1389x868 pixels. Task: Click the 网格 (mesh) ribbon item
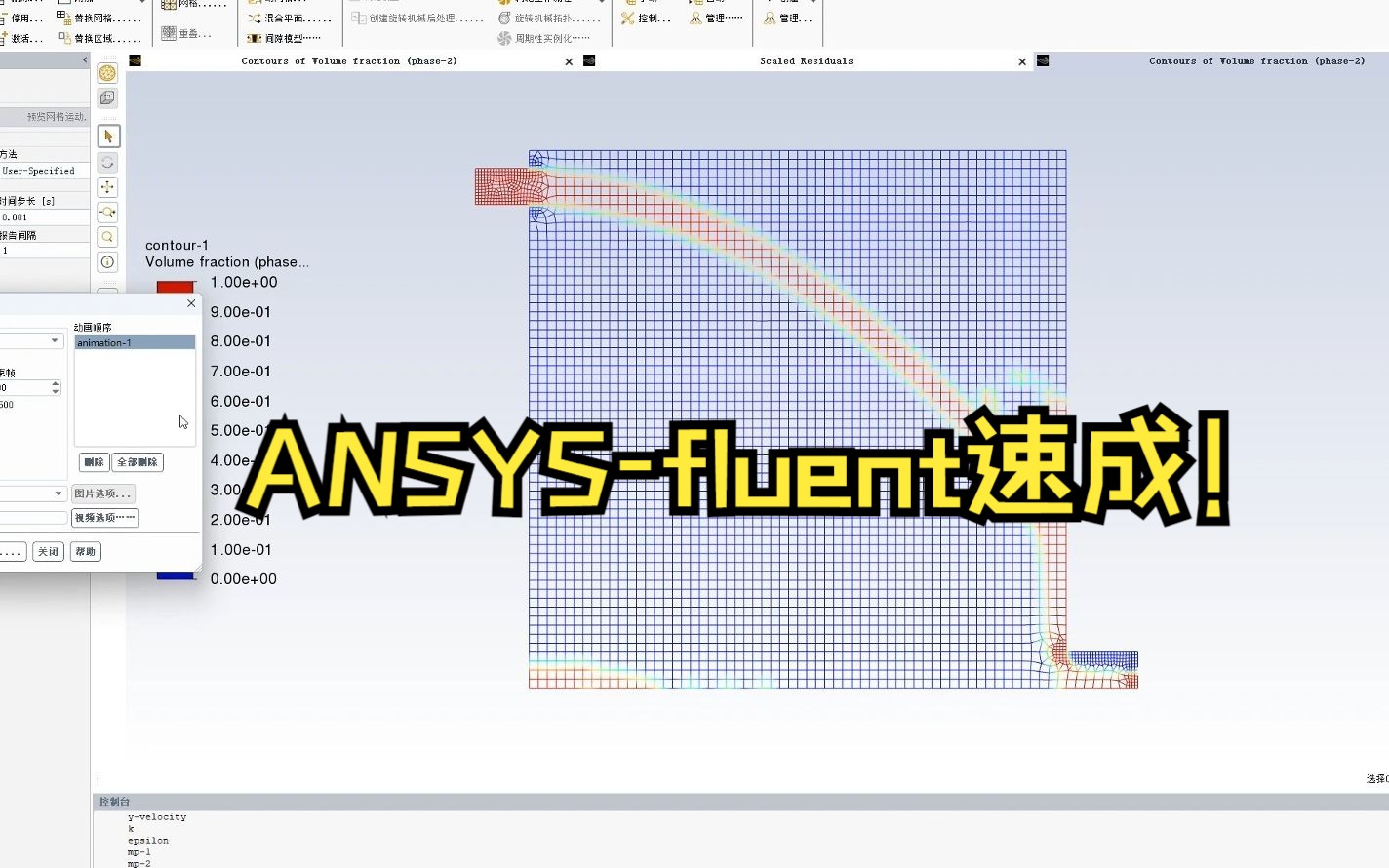point(192,4)
